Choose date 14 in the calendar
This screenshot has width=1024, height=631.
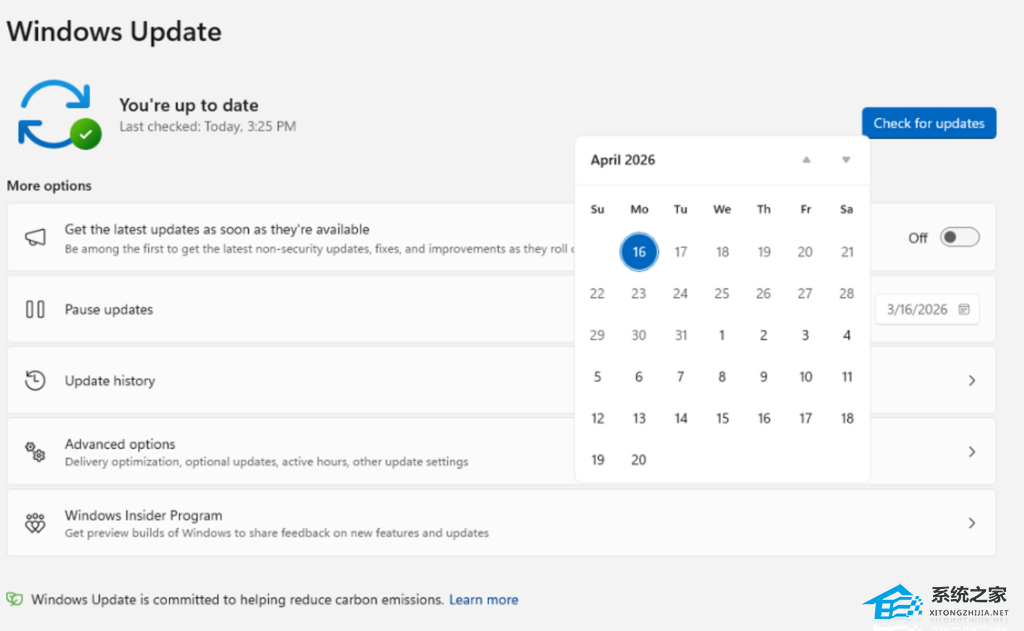[680, 418]
